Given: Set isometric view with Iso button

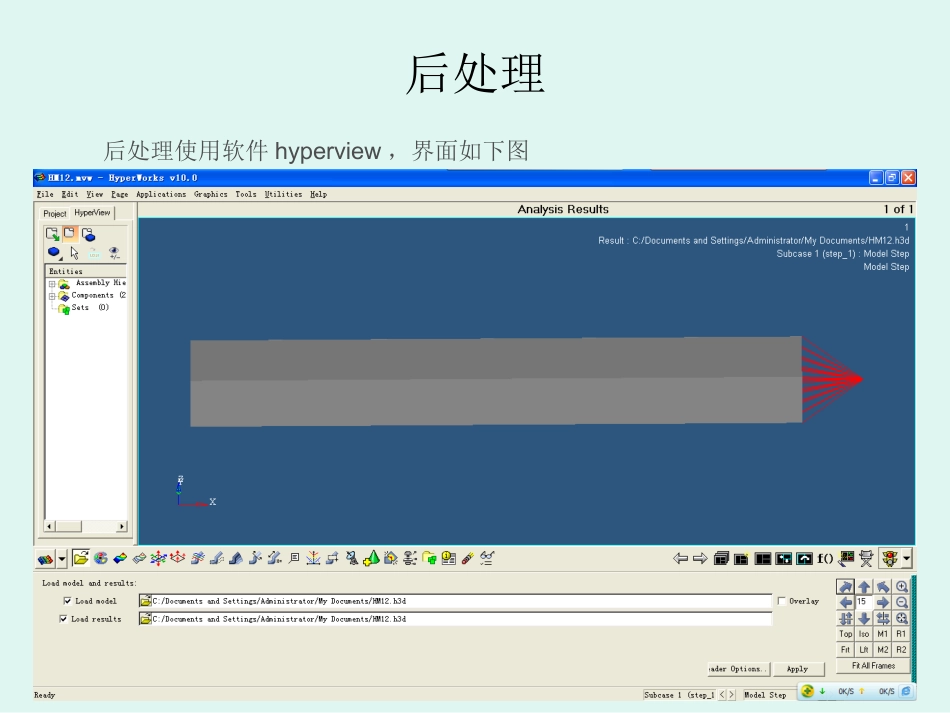Looking at the screenshot, I should click(864, 634).
